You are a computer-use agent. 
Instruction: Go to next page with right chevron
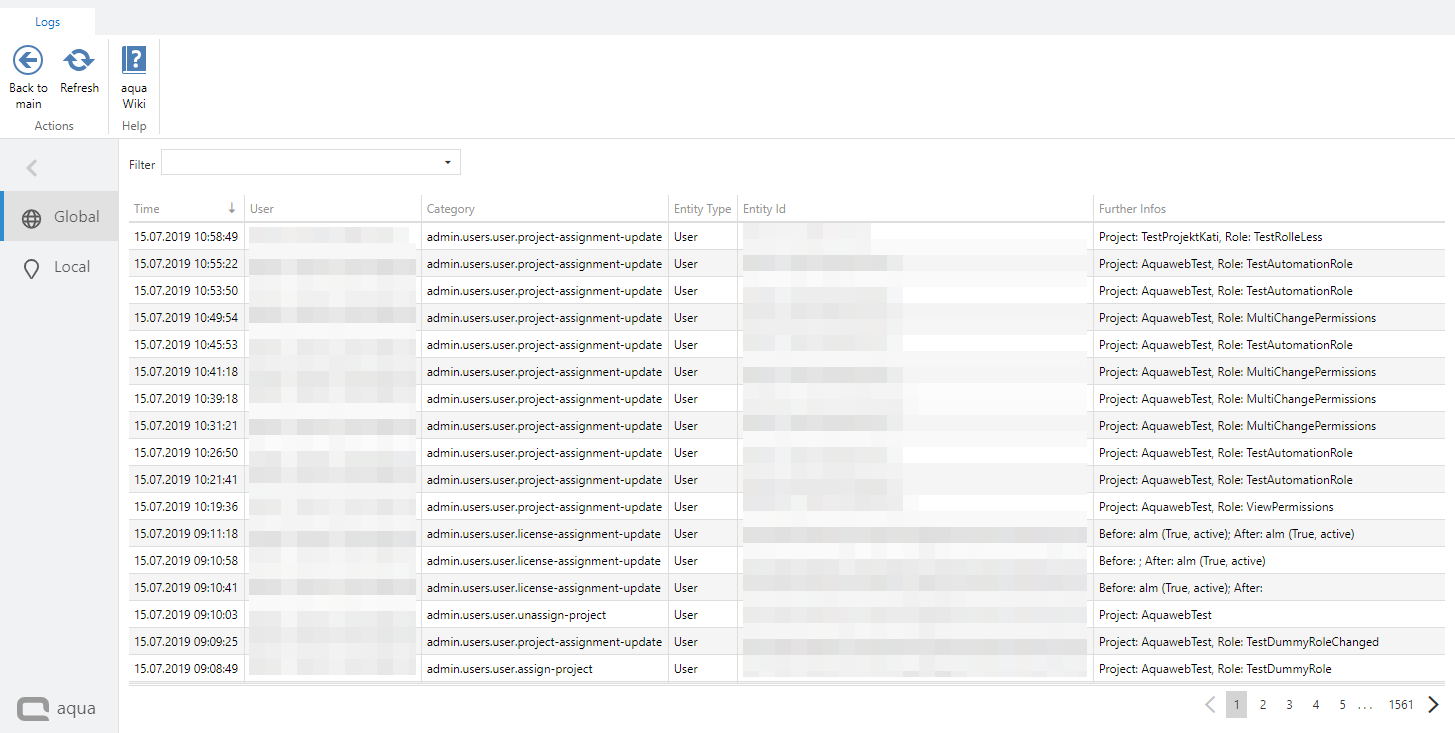coord(1434,705)
